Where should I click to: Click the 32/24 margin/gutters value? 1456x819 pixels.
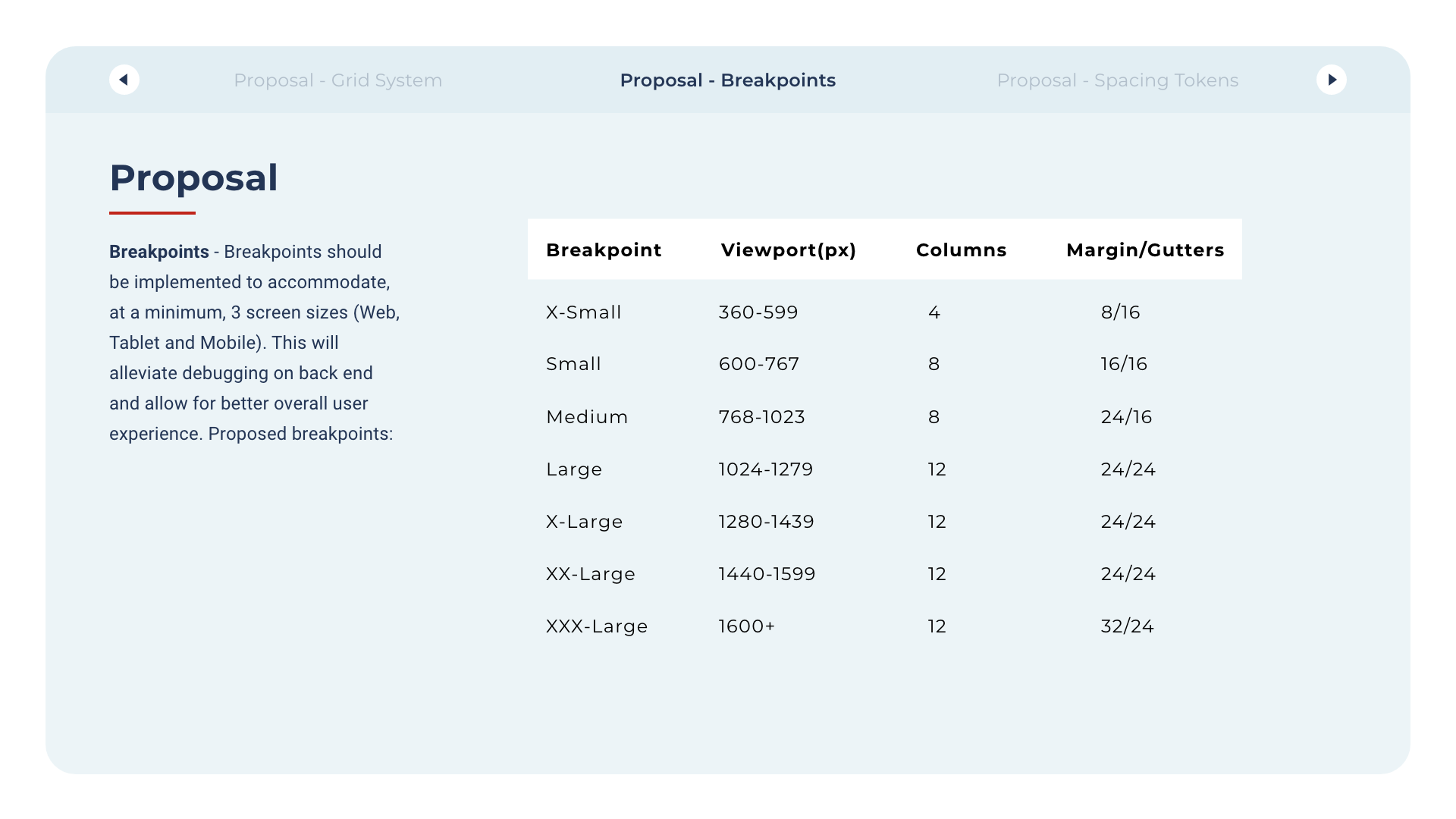[x=1128, y=626]
